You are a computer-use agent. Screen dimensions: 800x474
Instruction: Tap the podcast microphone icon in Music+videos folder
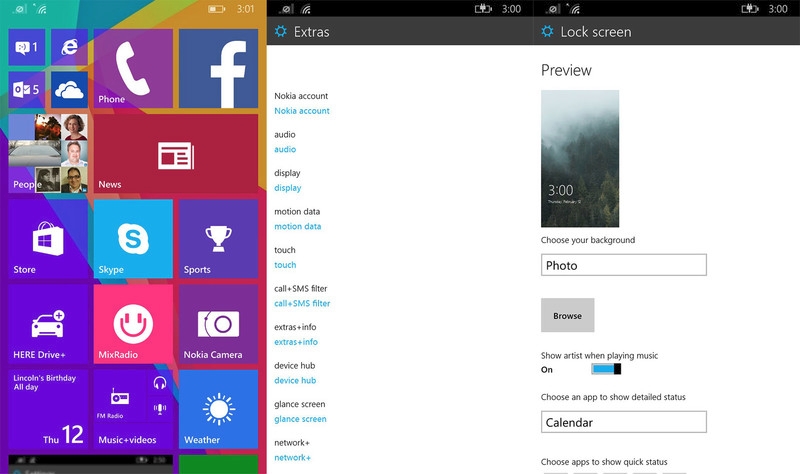(x=160, y=408)
